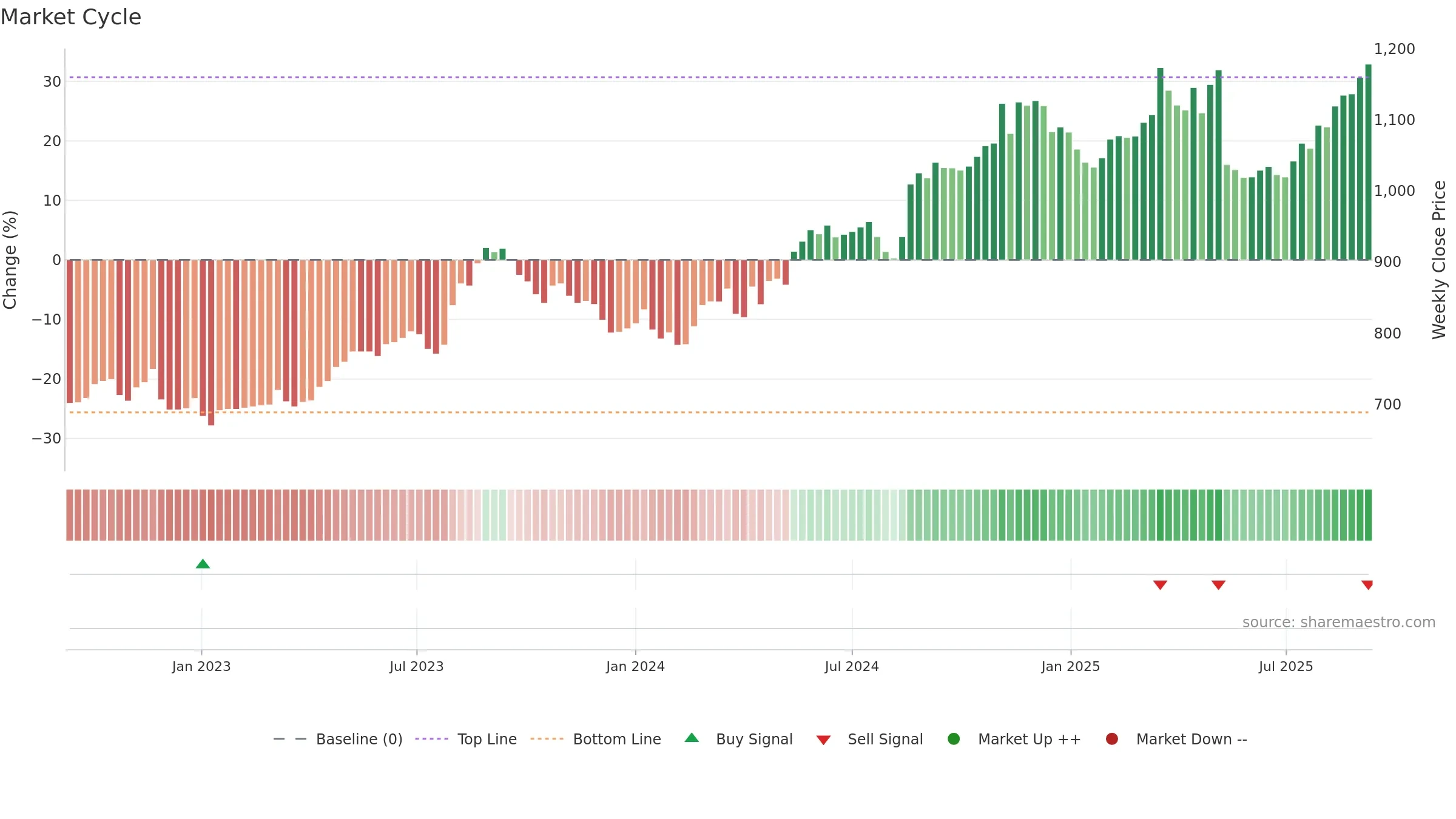Click the gray dashed Baseline legend sample
This screenshot has height=819, width=1456.
(290, 739)
